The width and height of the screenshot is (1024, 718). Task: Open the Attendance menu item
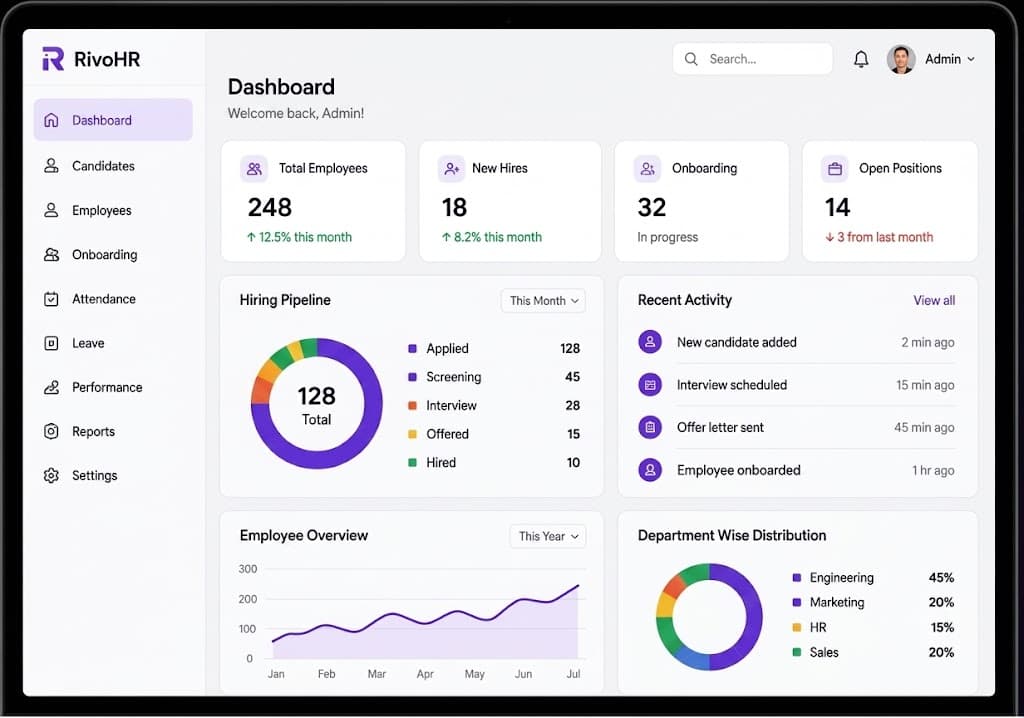click(x=113, y=299)
